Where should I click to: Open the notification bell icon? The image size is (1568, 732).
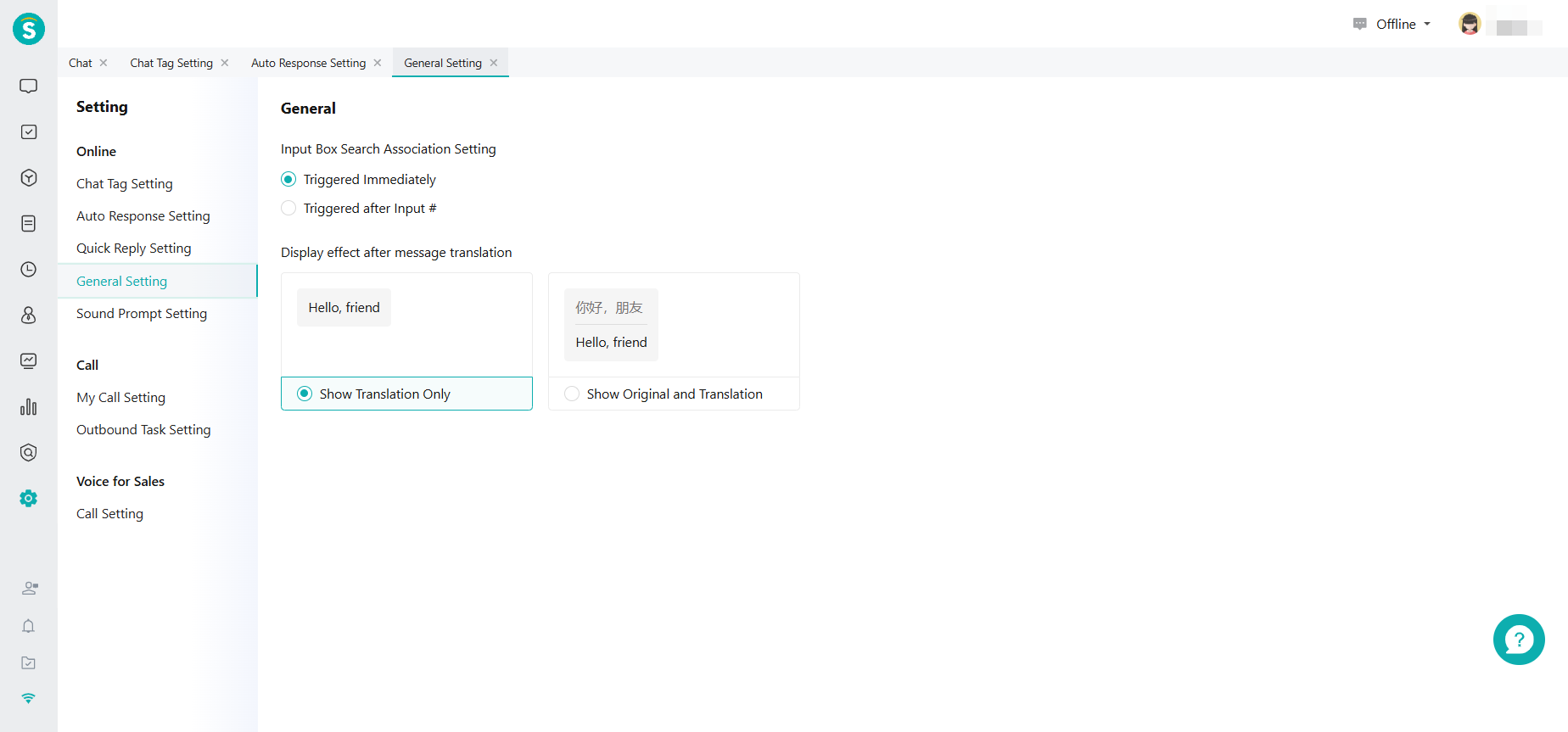[28, 626]
